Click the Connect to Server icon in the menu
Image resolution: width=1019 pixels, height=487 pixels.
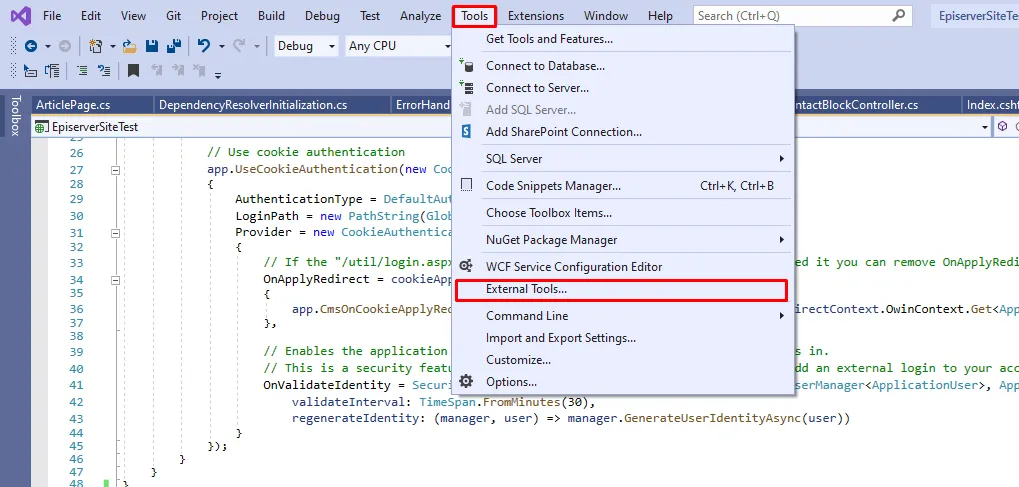pyautogui.click(x=466, y=88)
